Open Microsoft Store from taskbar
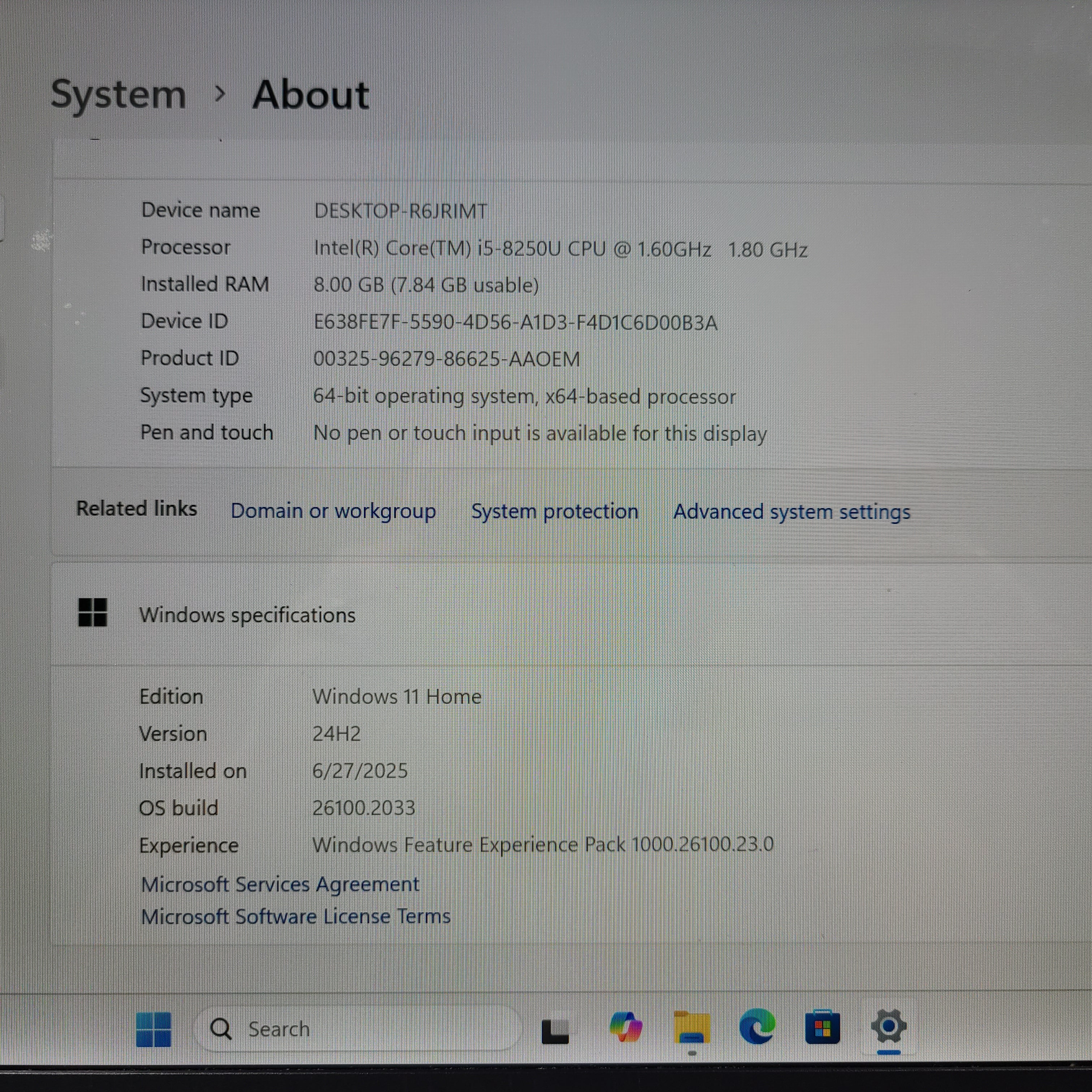The width and height of the screenshot is (1092, 1092). pos(822,1027)
